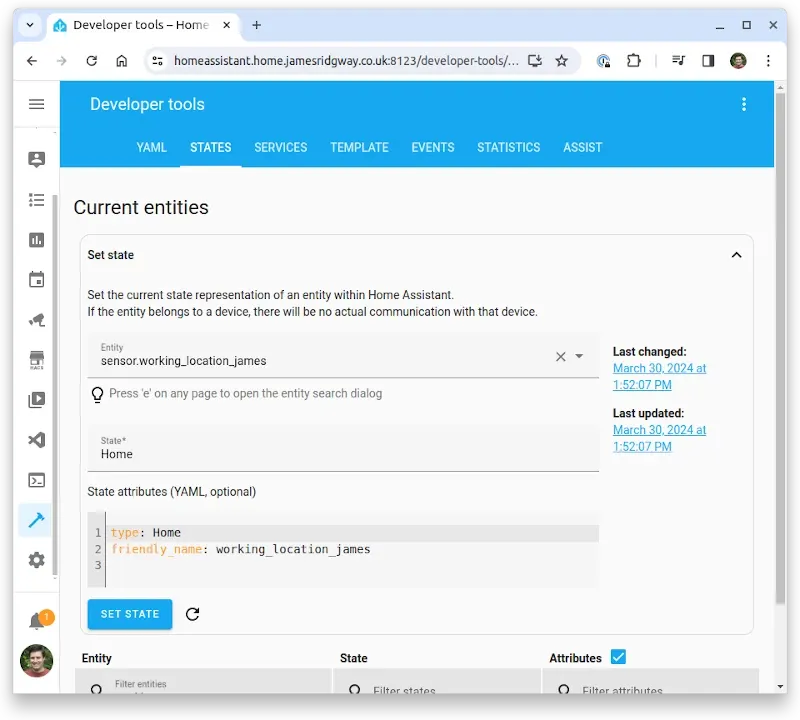Click the install app icon in address bar

pos(534,61)
